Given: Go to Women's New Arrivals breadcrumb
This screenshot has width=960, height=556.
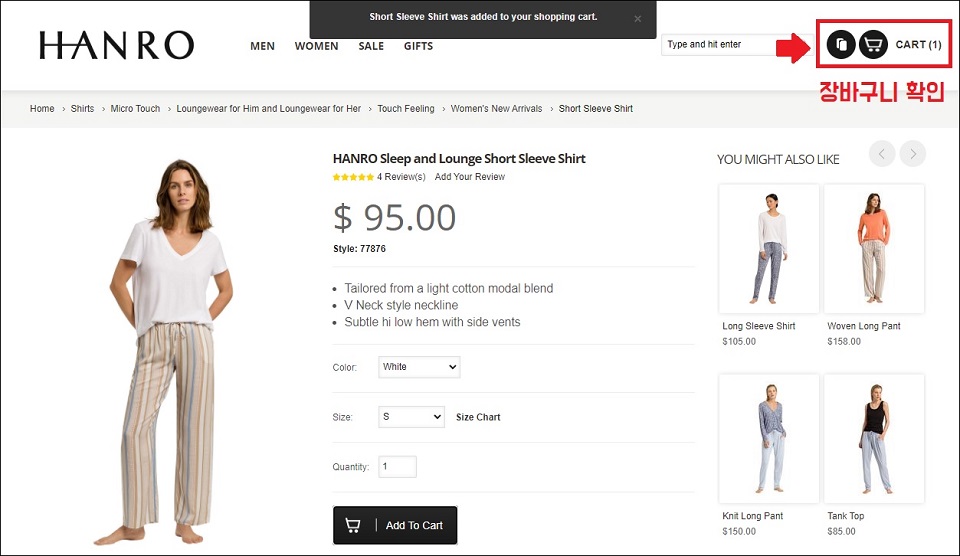Looking at the screenshot, I should coord(497,108).
